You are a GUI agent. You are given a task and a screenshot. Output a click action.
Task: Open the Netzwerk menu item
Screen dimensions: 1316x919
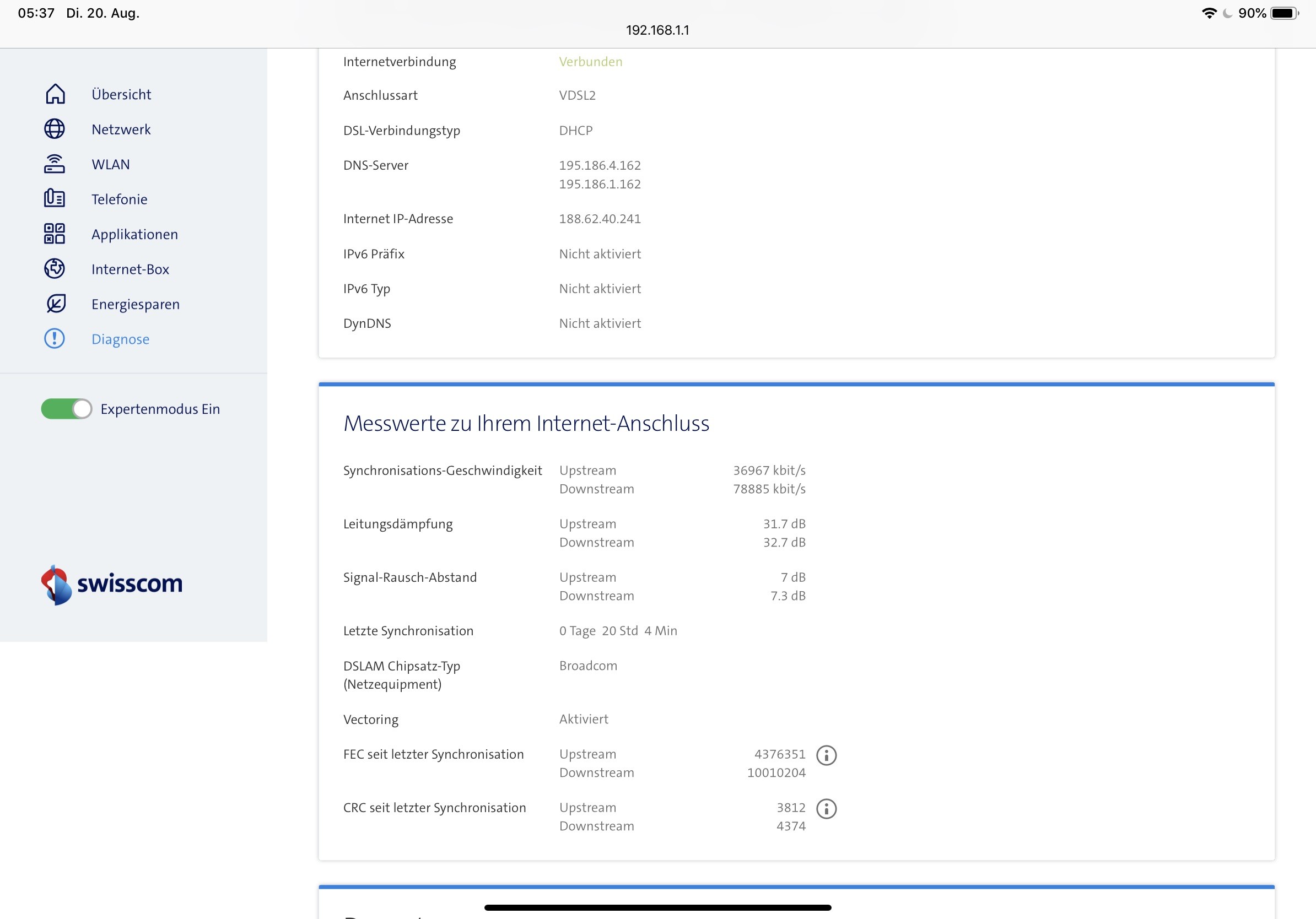click(121, 129)
